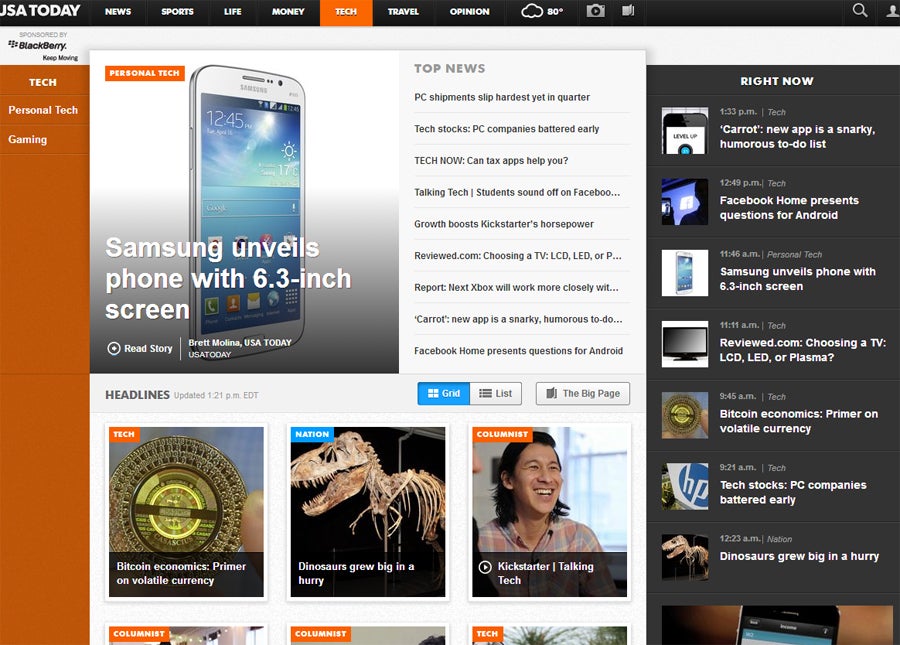Open 'Reviewed.com: Choosing a TV' headline in Right Now
The width and height of the screenshot is (900, 645).
[x=802, y=350]
